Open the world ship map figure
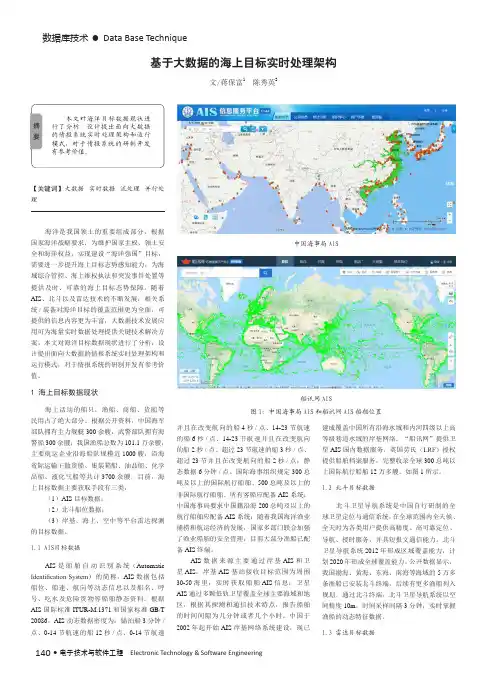Viewport: 496px width, 673px height. [x=316, y=323]
